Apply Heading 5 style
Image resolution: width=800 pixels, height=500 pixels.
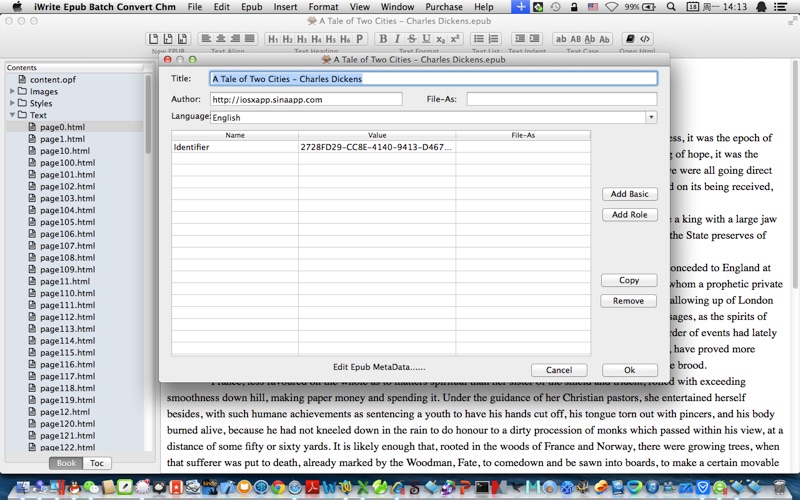331,39
